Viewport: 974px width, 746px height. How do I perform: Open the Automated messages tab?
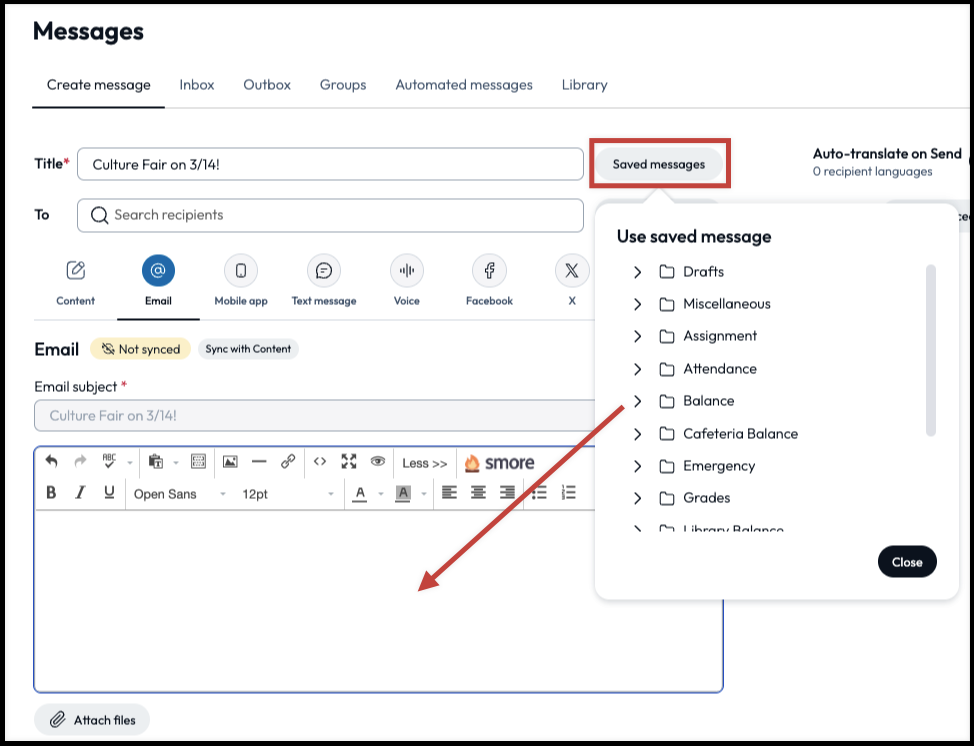(x=464, y=85)
